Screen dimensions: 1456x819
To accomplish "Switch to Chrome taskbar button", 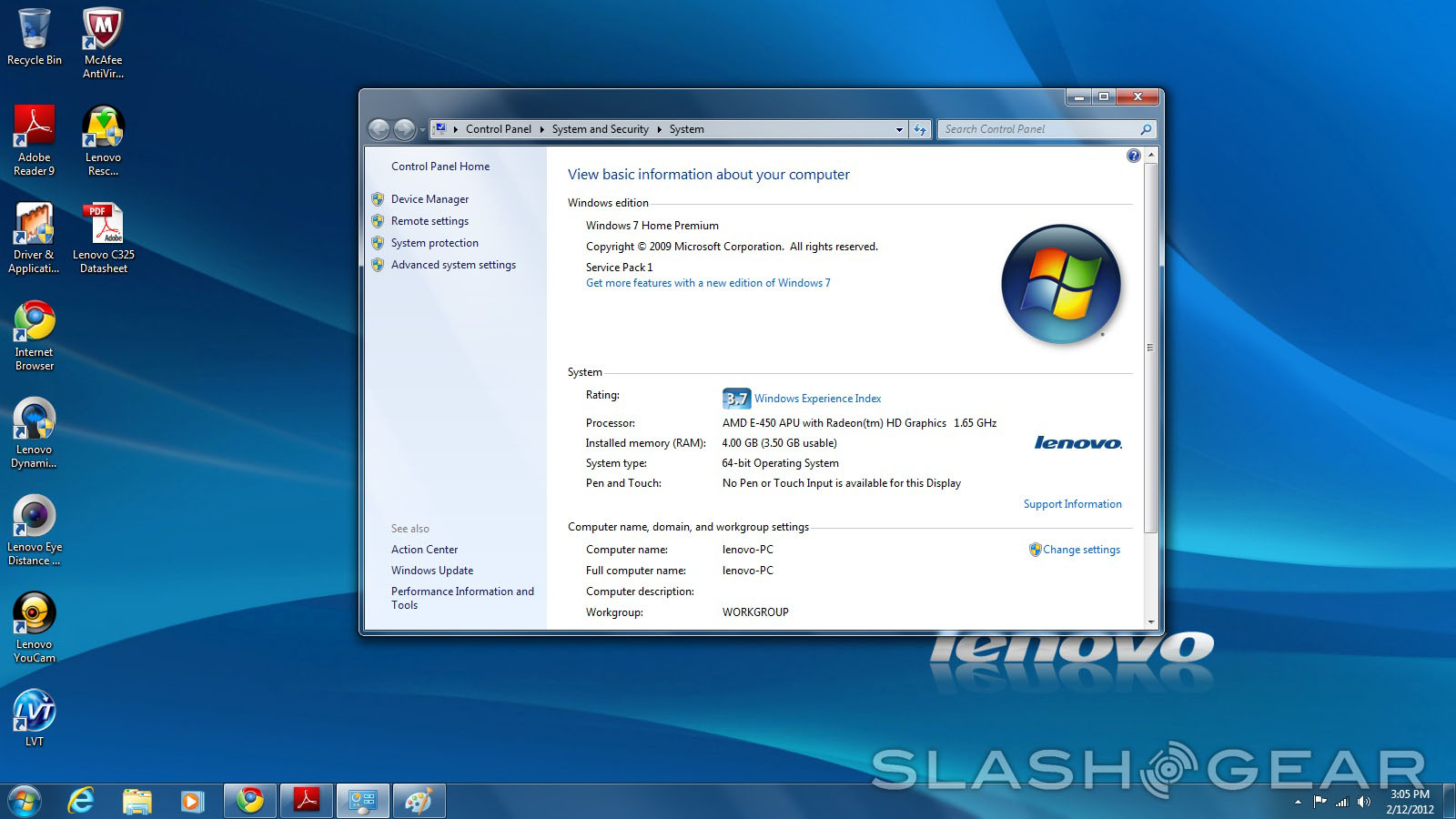I will (x=250, y=801).
